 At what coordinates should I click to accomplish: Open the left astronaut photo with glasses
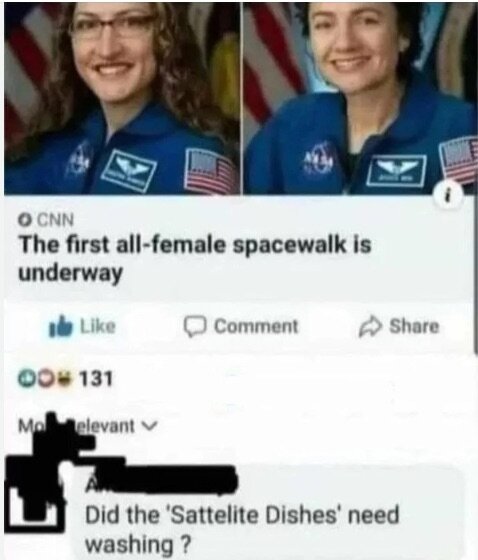[122, 98]
